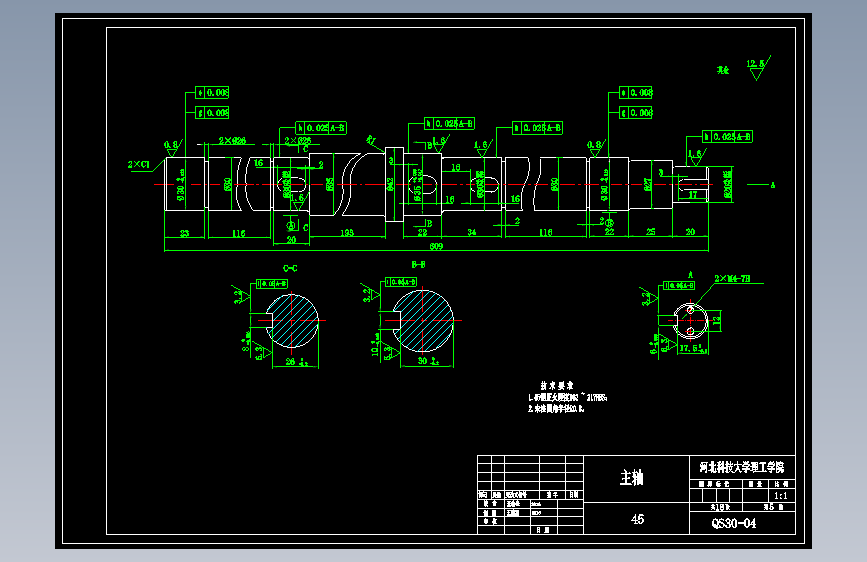Click the '主轴' part name in title block
This screenshot has width=867, height=562.
pos(631,477)
